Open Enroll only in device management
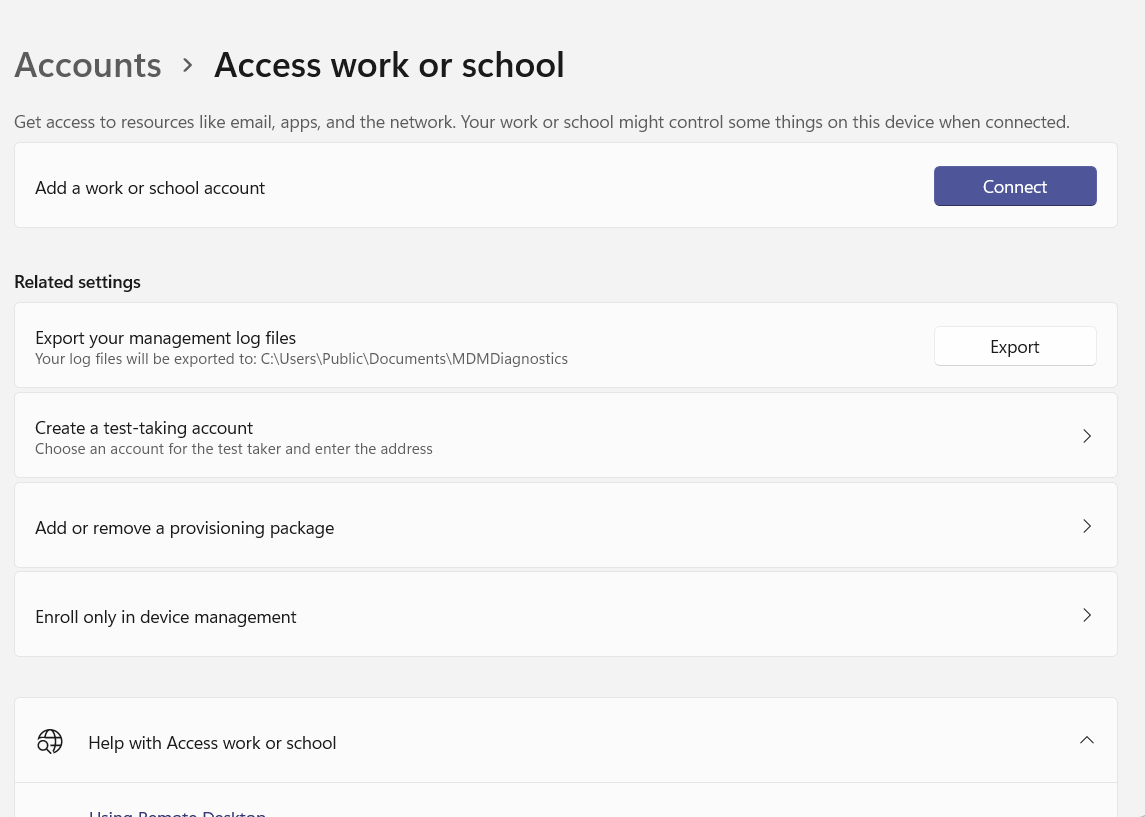Image resolution: width=1145 pixels, height=817 pixels. tap(565, 614)
